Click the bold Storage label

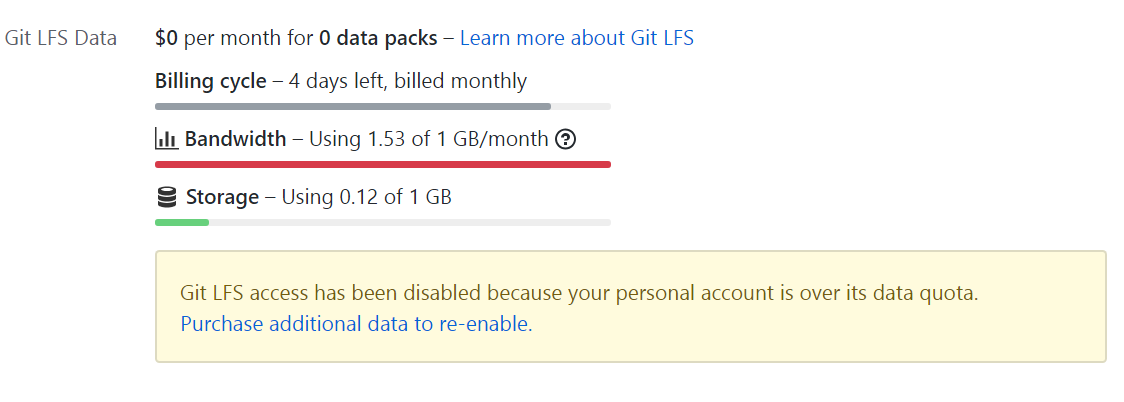[222, 197]
